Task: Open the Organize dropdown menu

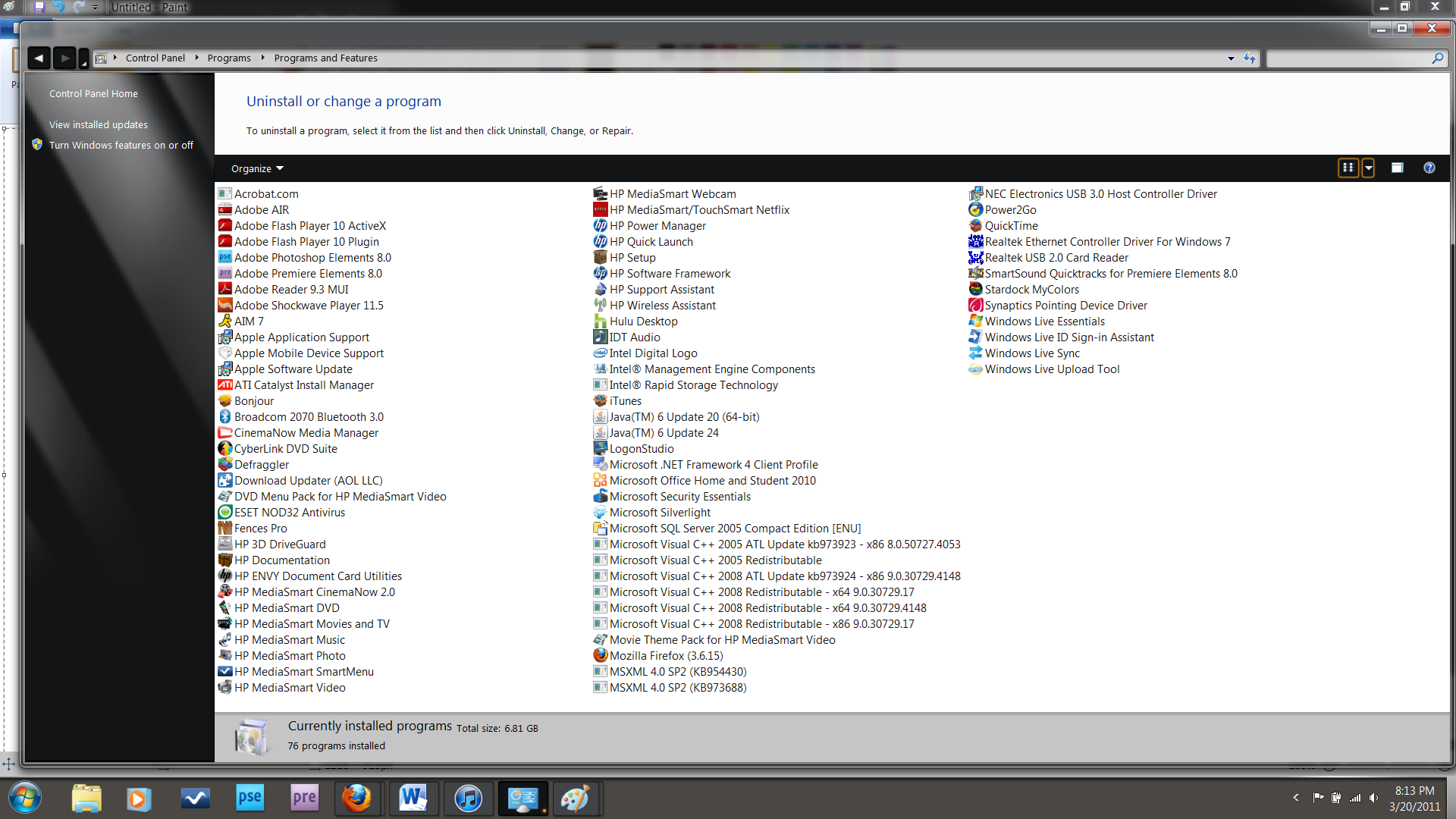Action: [256, 168]
